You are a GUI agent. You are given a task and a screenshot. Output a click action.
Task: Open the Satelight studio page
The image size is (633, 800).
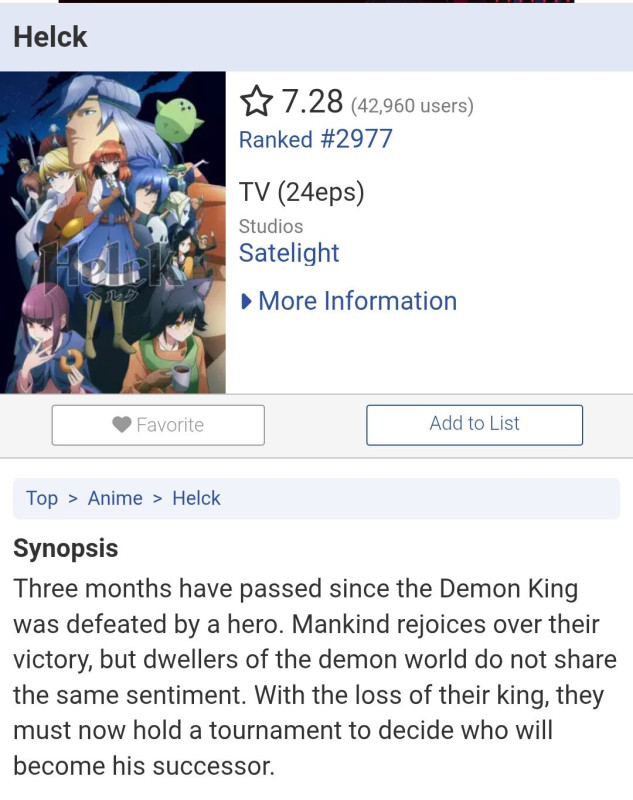pos(289,253)
